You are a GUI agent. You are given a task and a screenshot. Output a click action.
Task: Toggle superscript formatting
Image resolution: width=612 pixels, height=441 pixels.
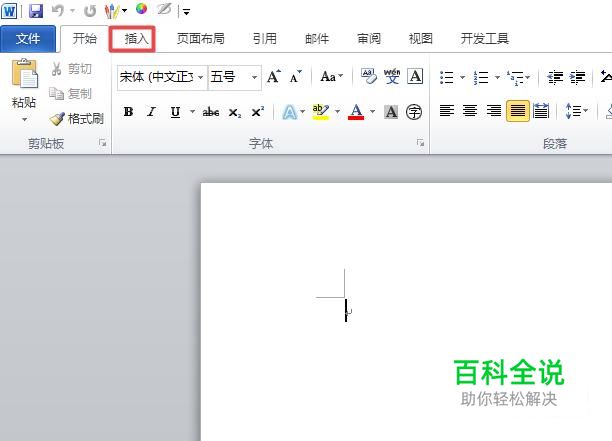(258, 112)
